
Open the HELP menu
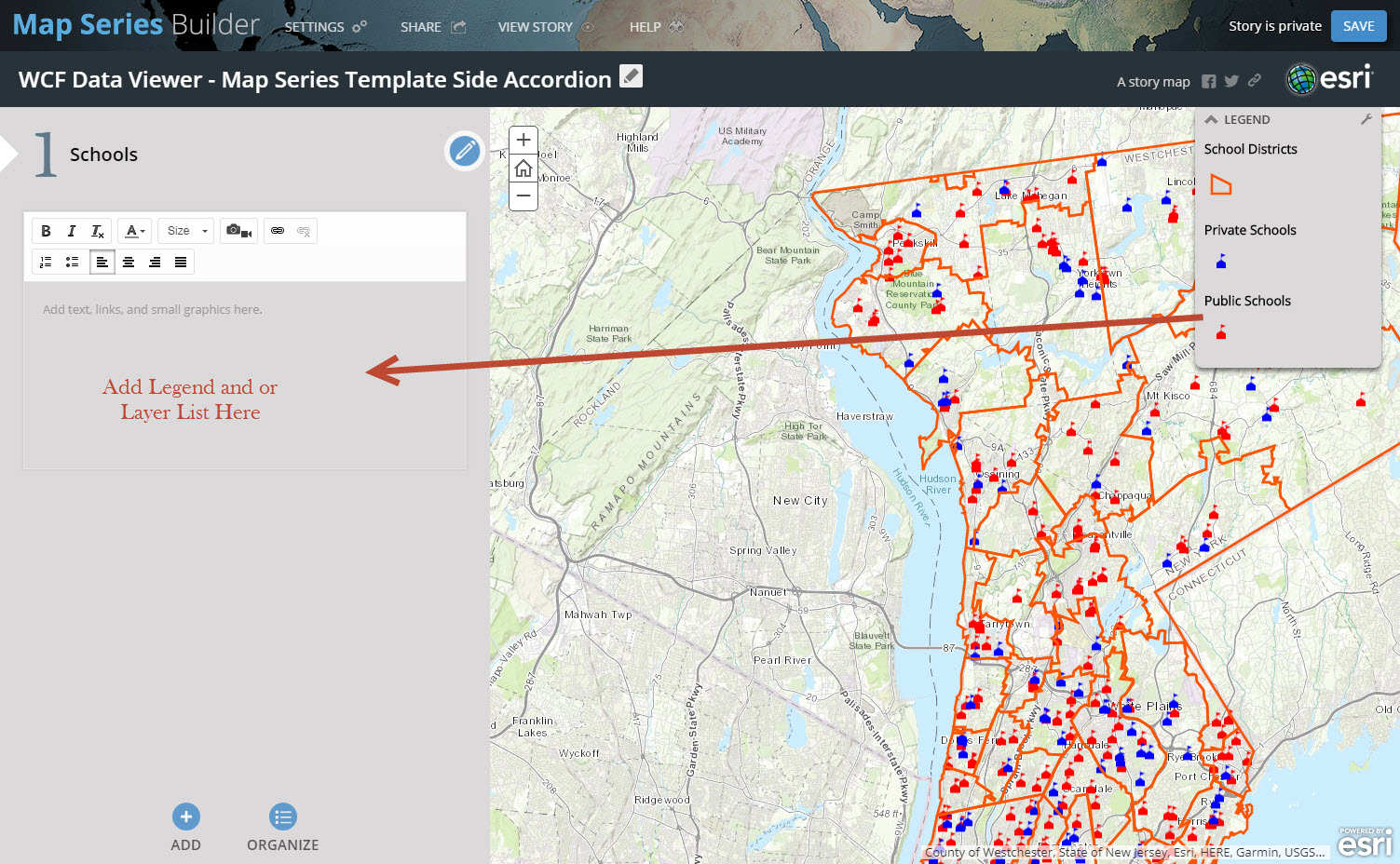coord(656,27)
